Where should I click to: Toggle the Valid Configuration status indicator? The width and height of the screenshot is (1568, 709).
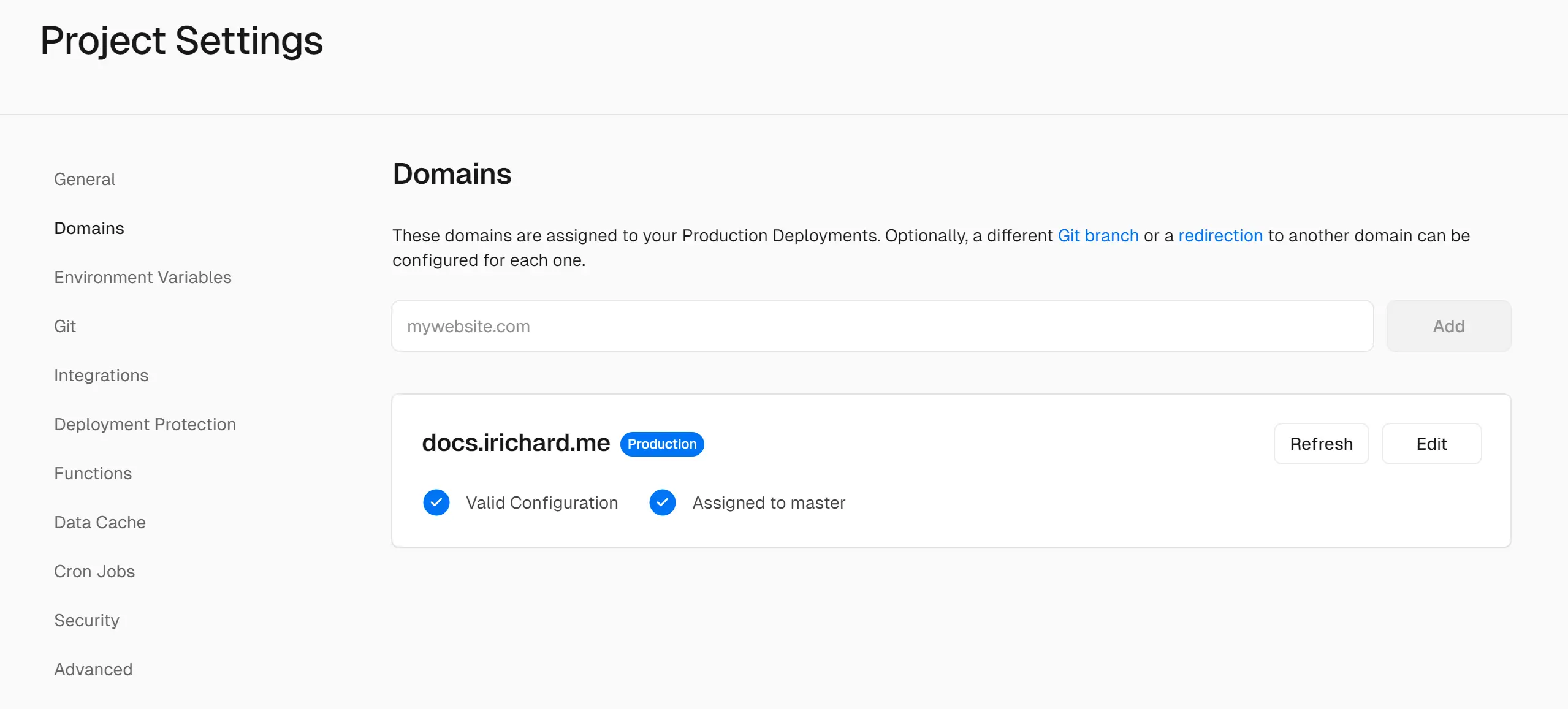[x=437, y=503]
